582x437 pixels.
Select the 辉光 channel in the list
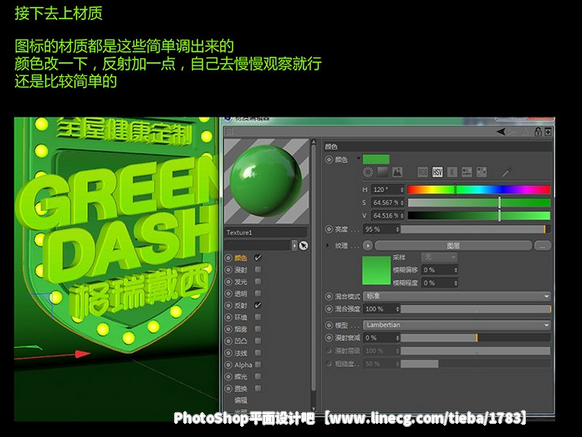(x=241, y=376)
